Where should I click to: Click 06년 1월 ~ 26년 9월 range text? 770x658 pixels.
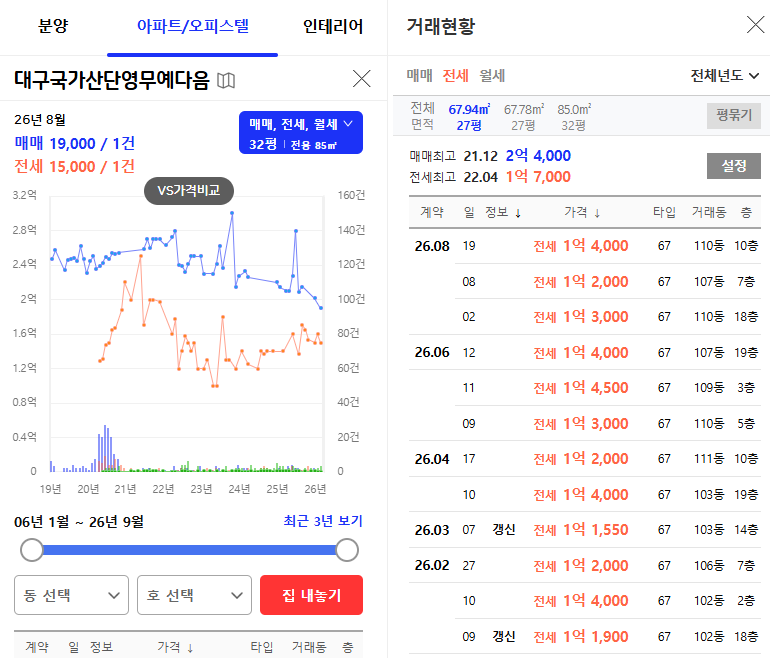pos(79,521)
